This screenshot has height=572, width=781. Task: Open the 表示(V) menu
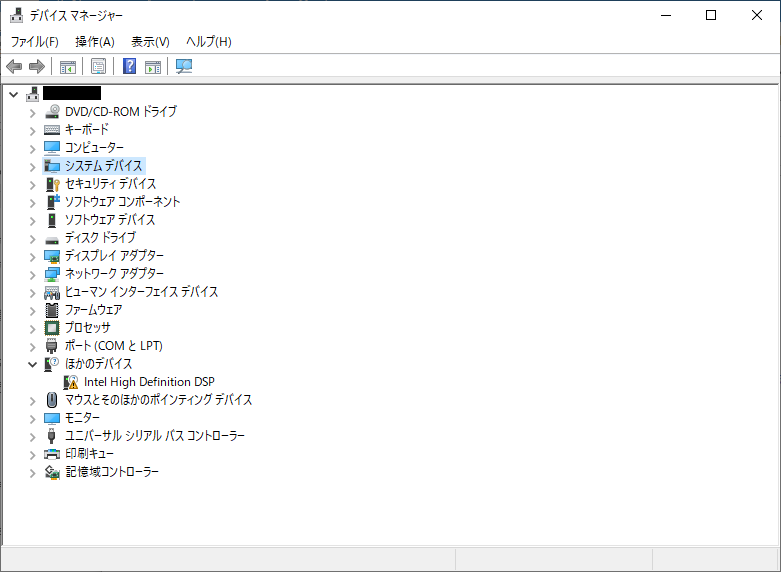(x=150, y=42)
